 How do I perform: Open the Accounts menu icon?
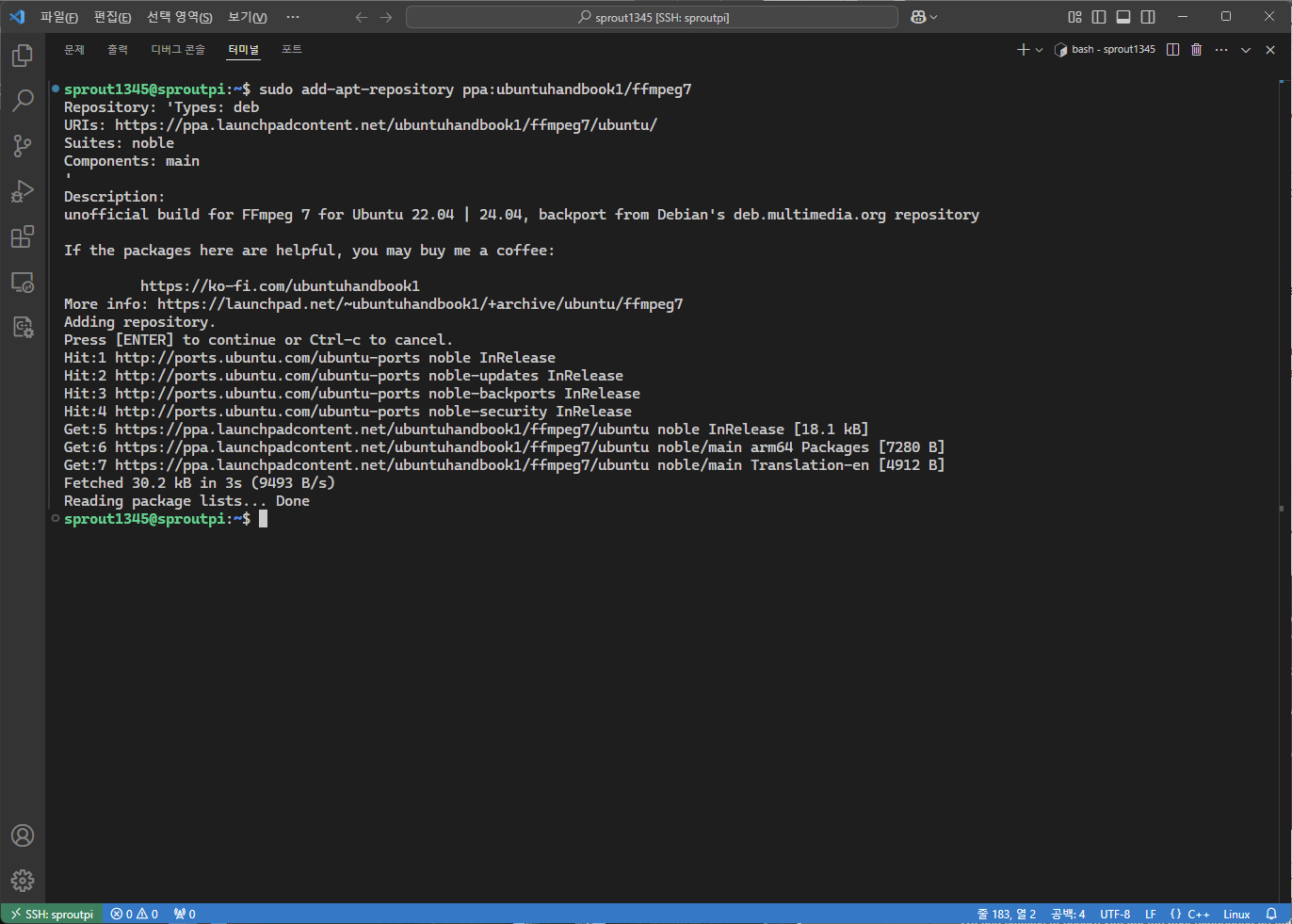(23, 835)
